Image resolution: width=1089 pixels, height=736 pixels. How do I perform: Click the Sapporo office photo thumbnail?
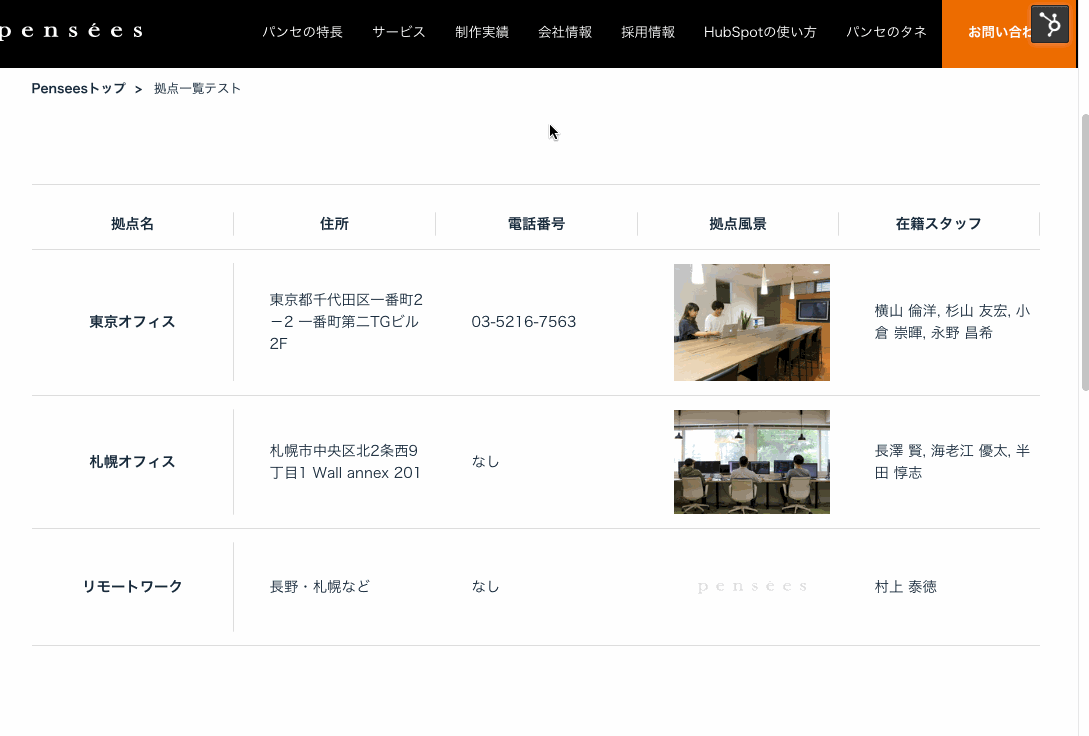click(751, 462)
